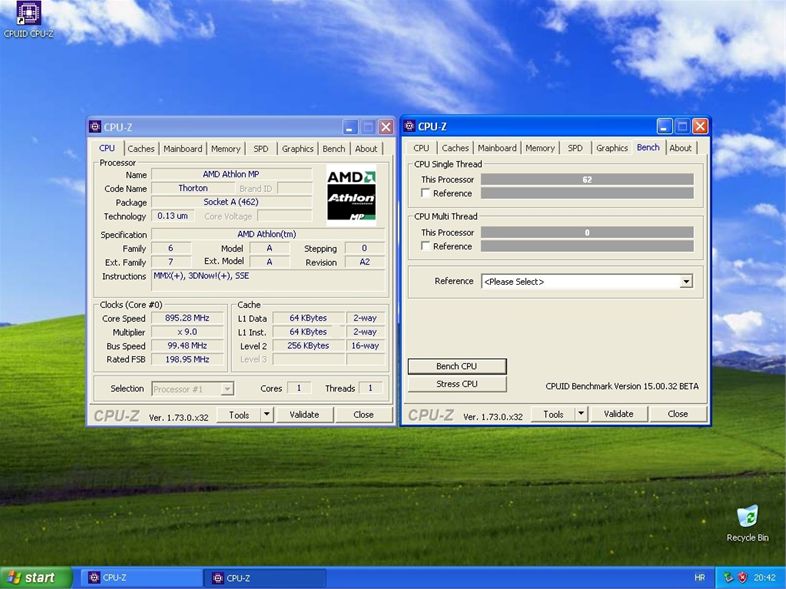
Task: Switch to Graphics tab in right window
Action: click(611, 148)
